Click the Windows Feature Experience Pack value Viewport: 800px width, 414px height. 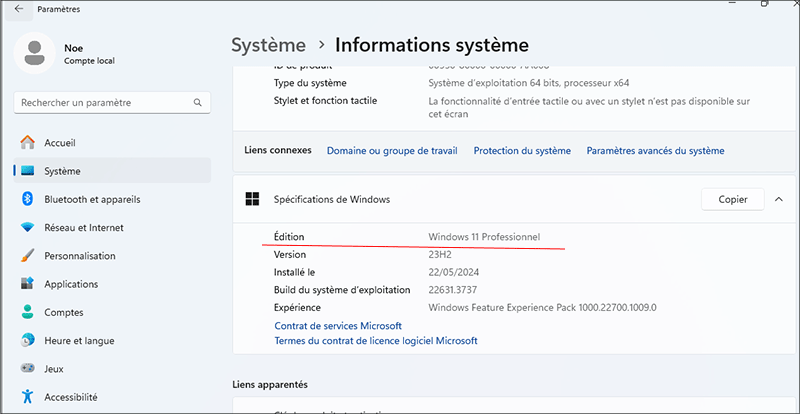(542, 308)
